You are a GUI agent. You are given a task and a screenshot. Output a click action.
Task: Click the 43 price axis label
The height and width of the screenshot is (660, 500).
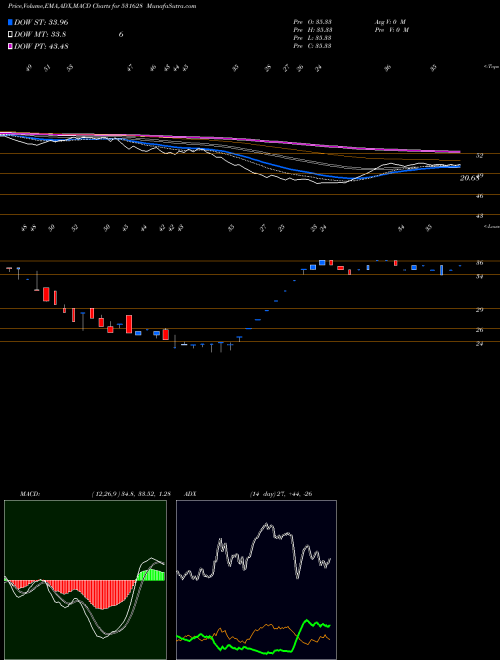(x=479, y=216)
